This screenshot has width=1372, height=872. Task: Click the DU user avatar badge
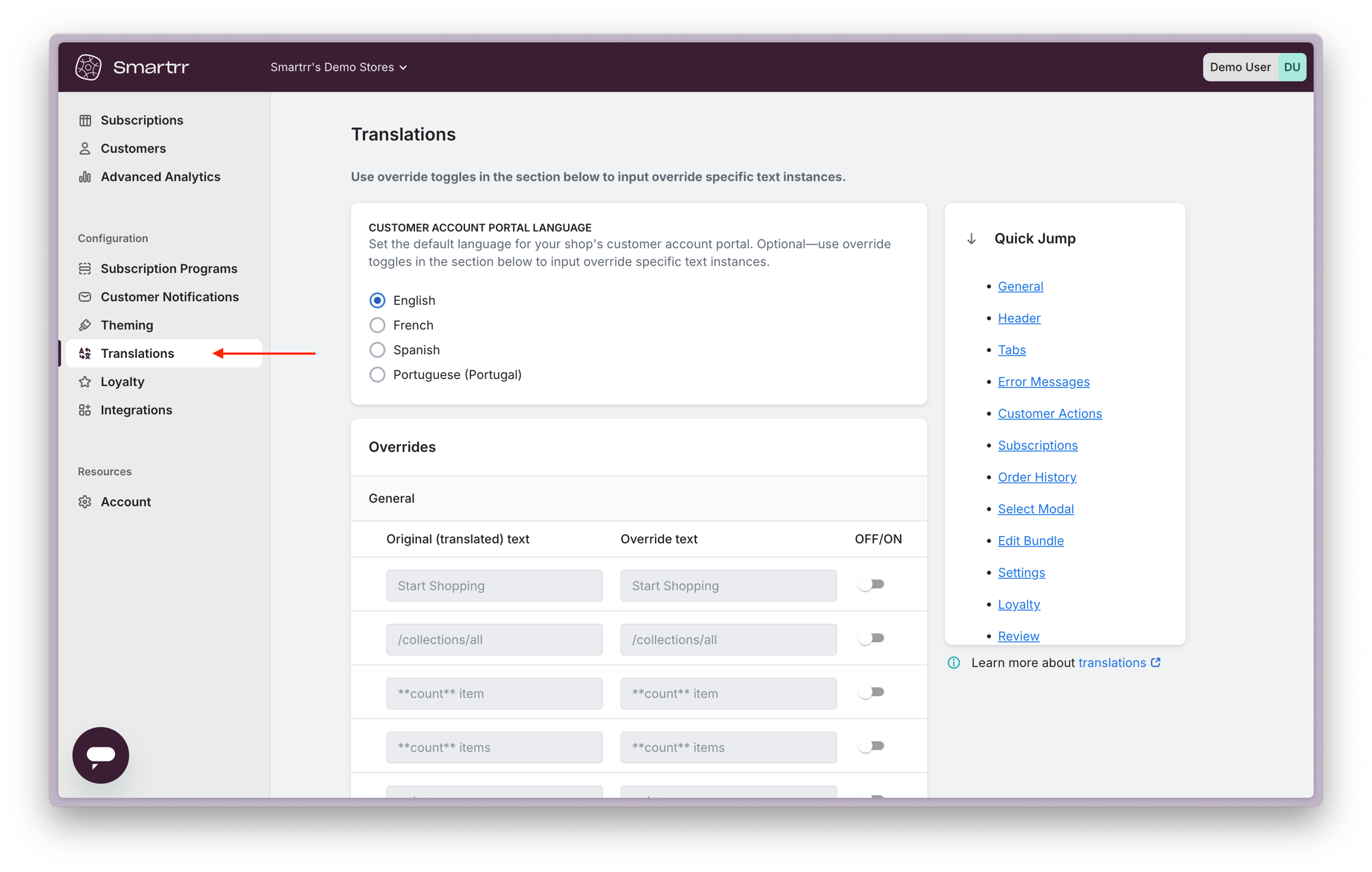pos(1292,67)
